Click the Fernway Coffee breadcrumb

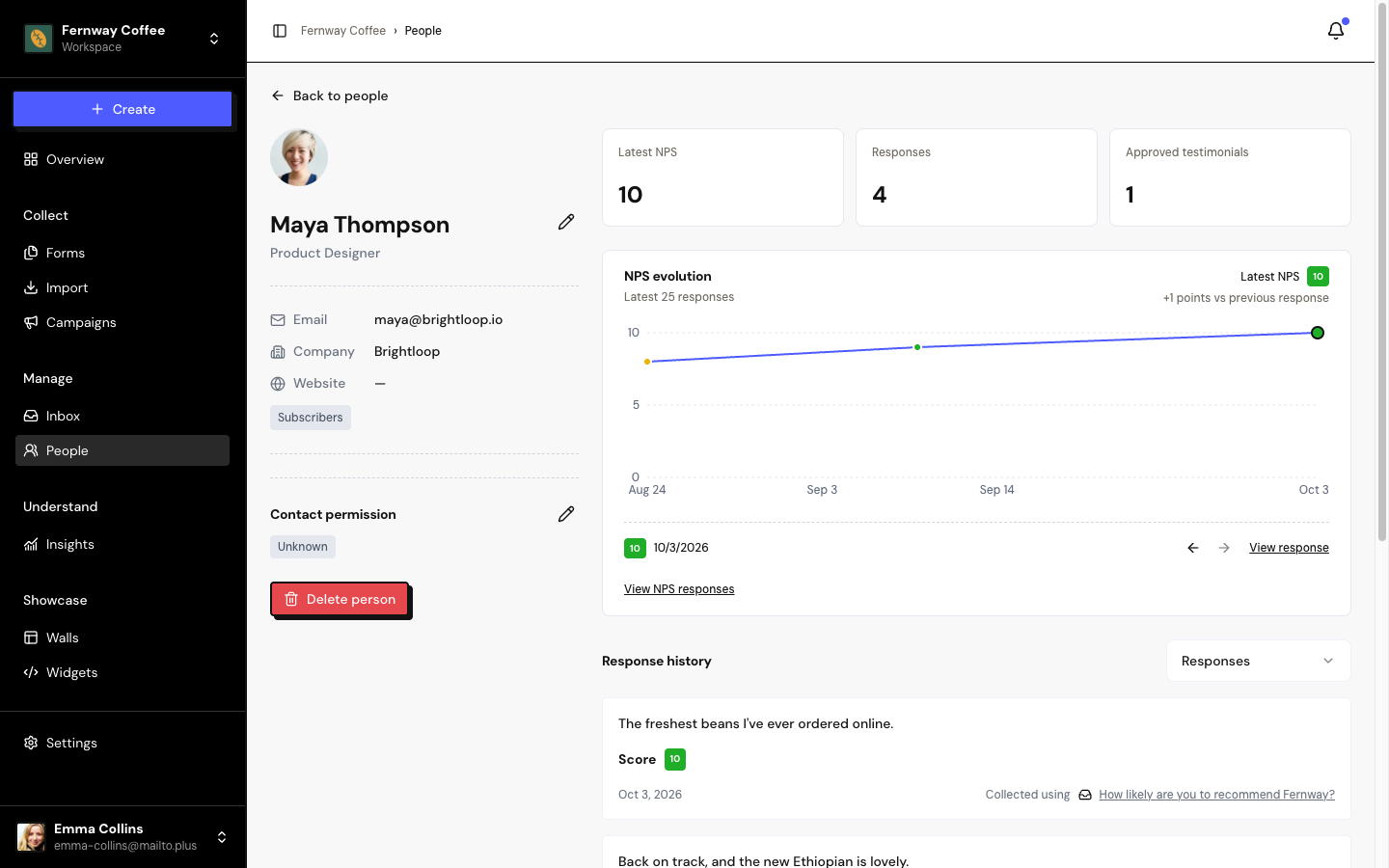(x=343, y=31)
